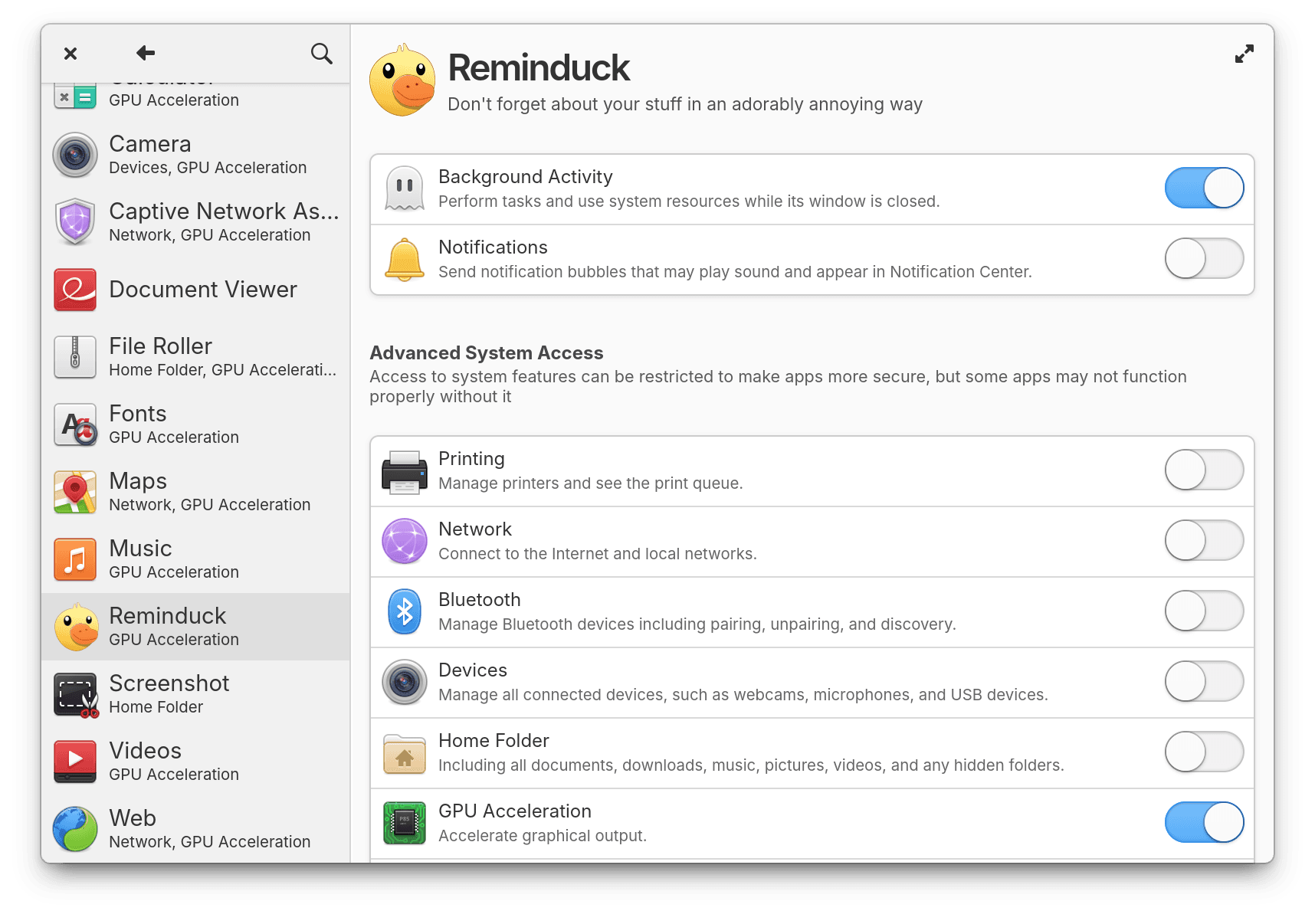Click the bell icon next to Notifications

404,259
